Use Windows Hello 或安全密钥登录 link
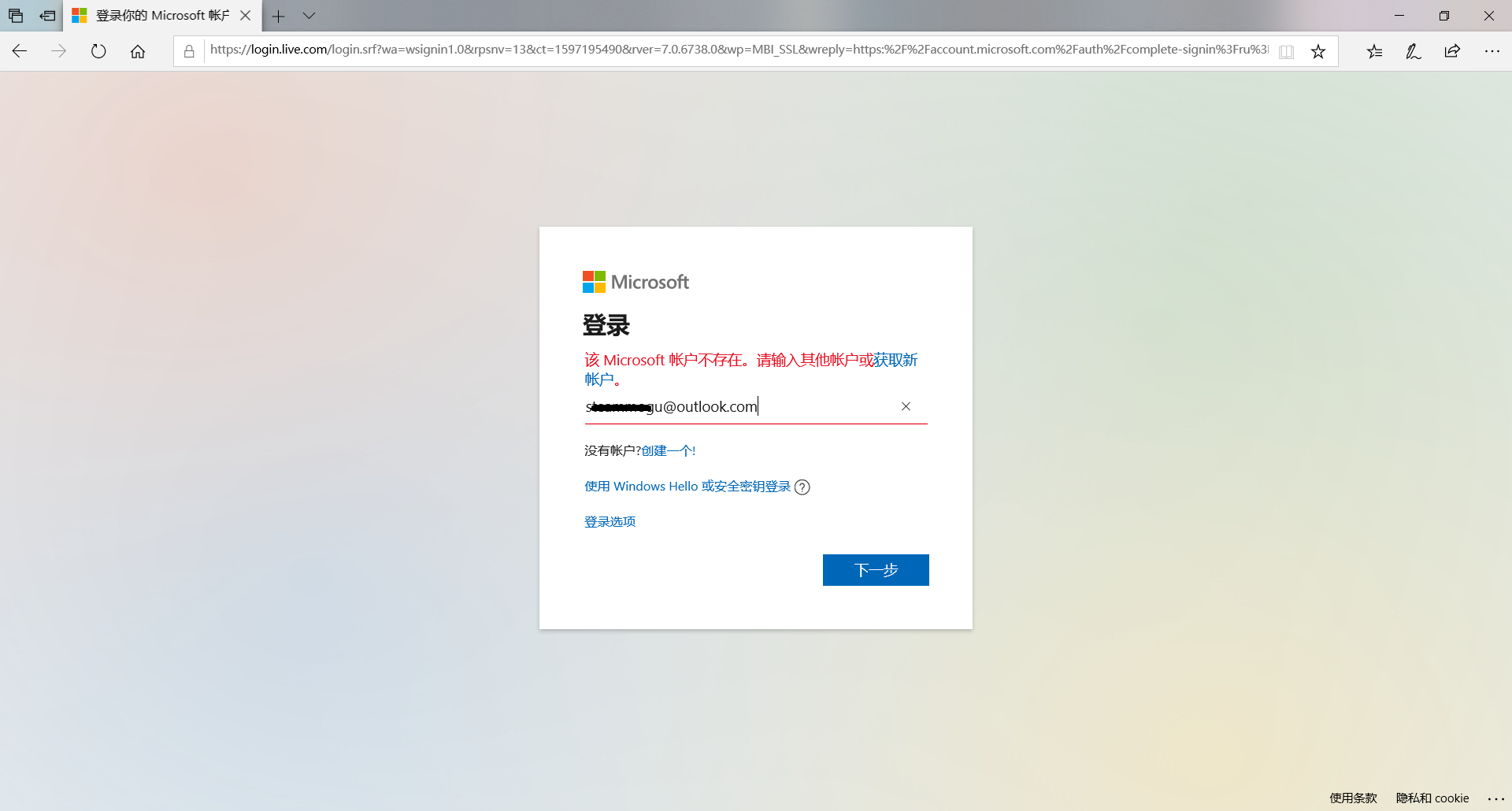 tap(687, 487)
